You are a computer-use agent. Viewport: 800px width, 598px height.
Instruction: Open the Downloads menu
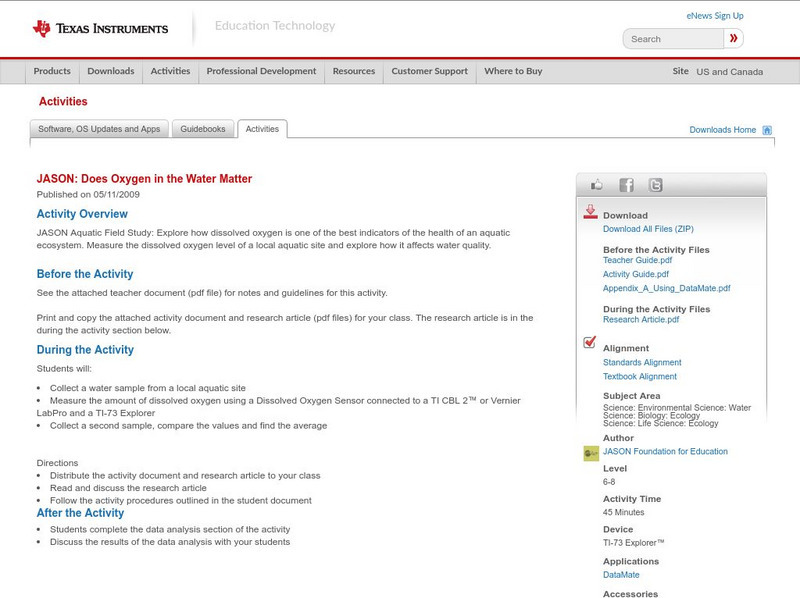[x=111, y=71]
